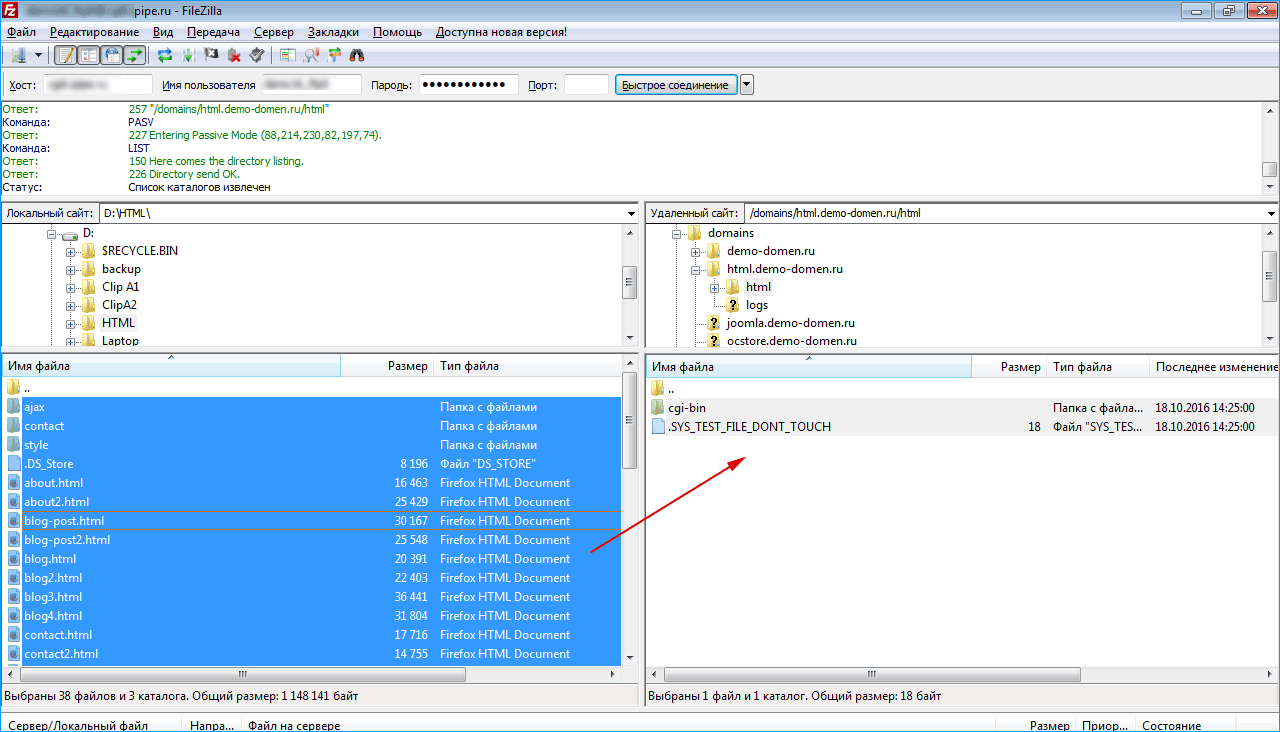The width and height of the screenshot is (1280, 732).
Task: Toggle the local directory tree display
Action: (x=89, y=55)
